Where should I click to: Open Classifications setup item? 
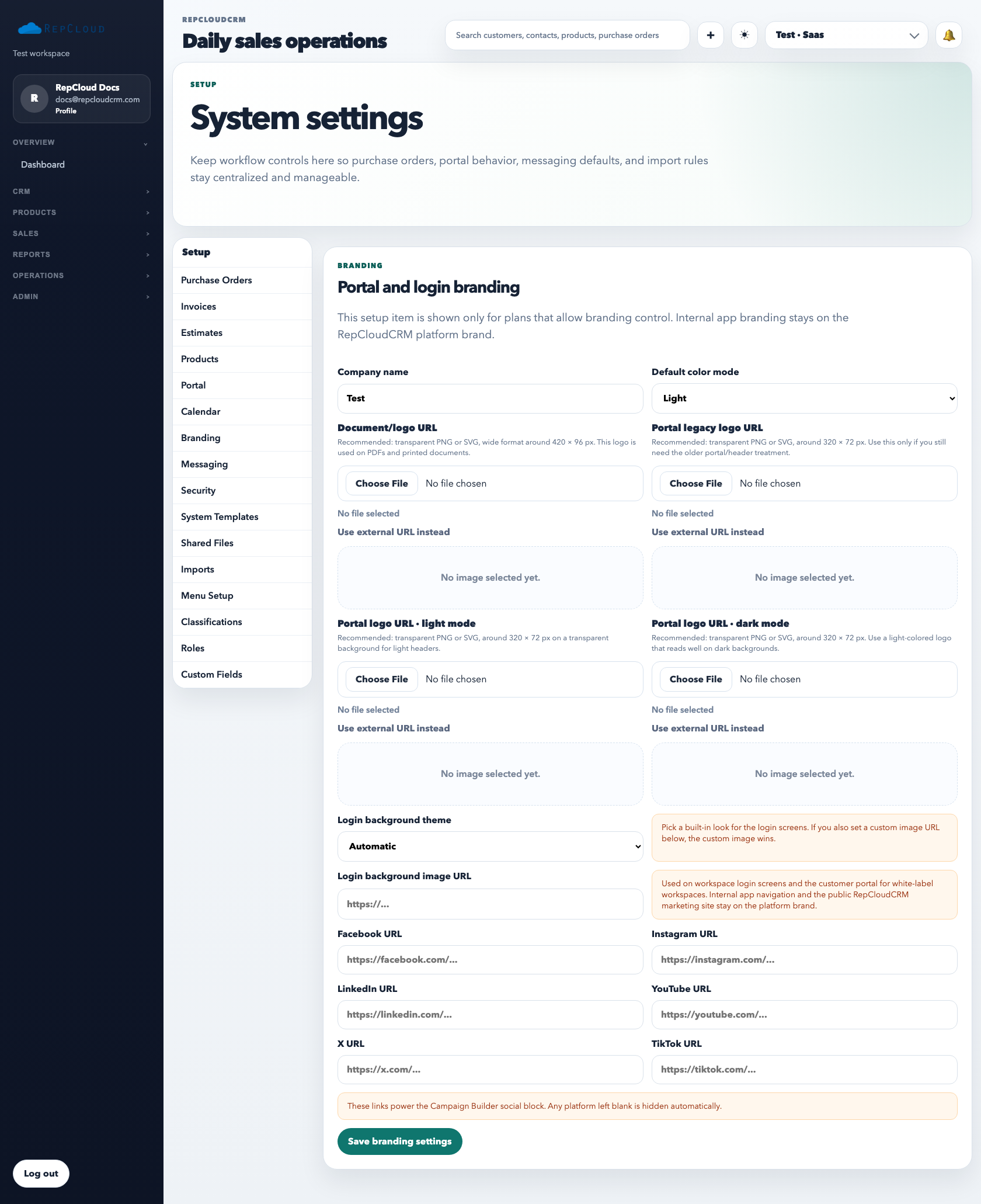pos(242,622)
